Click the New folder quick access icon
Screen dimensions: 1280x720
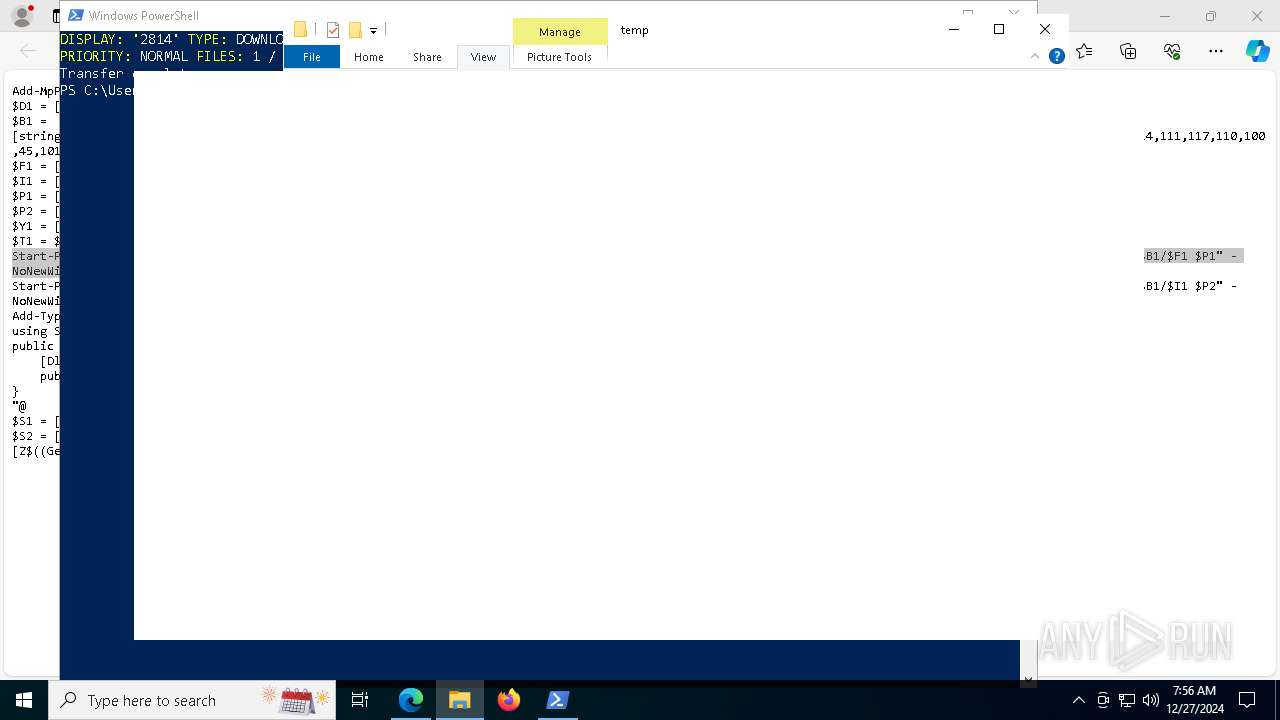(x=355, y=30)
